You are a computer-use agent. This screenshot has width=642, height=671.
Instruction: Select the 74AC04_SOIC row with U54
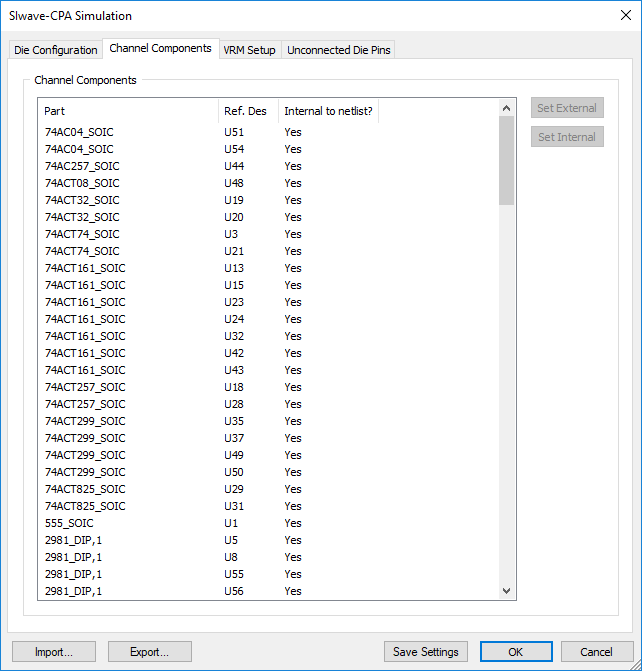268,149
